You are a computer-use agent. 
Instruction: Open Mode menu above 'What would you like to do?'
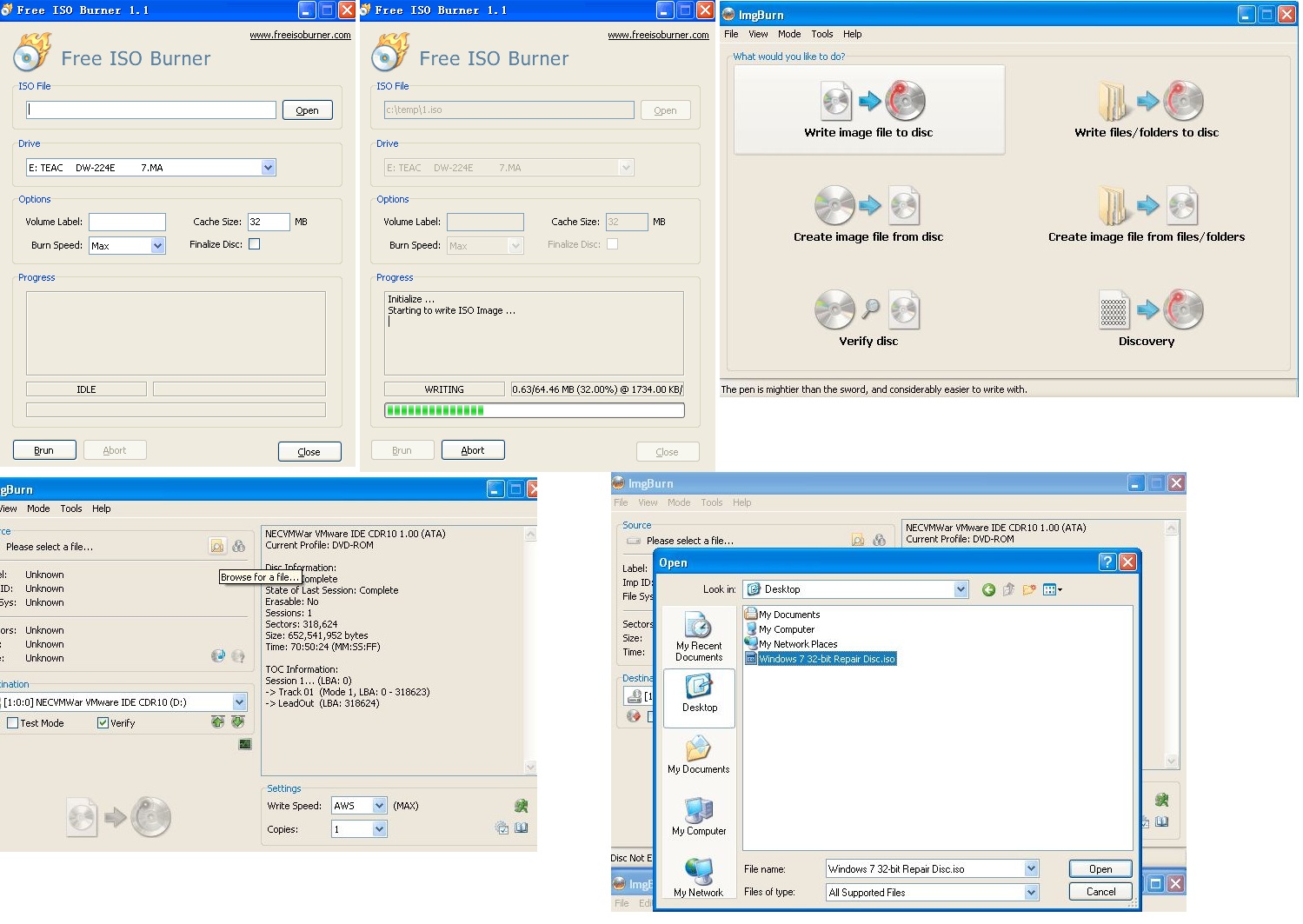pyautogui.click(x=789, y=34)
